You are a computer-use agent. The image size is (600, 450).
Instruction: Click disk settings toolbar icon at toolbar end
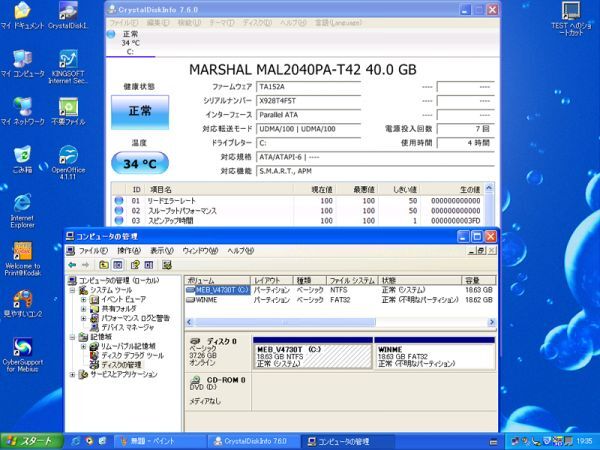tap(166, 265)
